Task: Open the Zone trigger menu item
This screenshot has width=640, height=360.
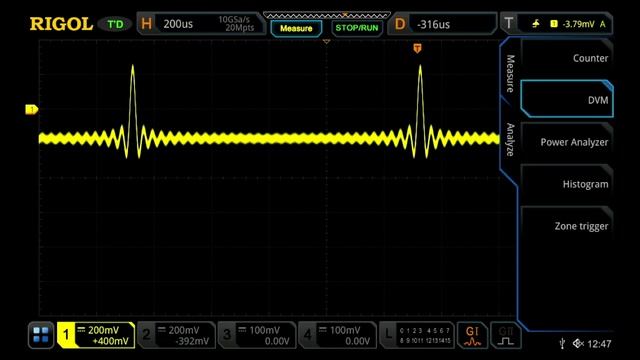Action: coord(567,226)
